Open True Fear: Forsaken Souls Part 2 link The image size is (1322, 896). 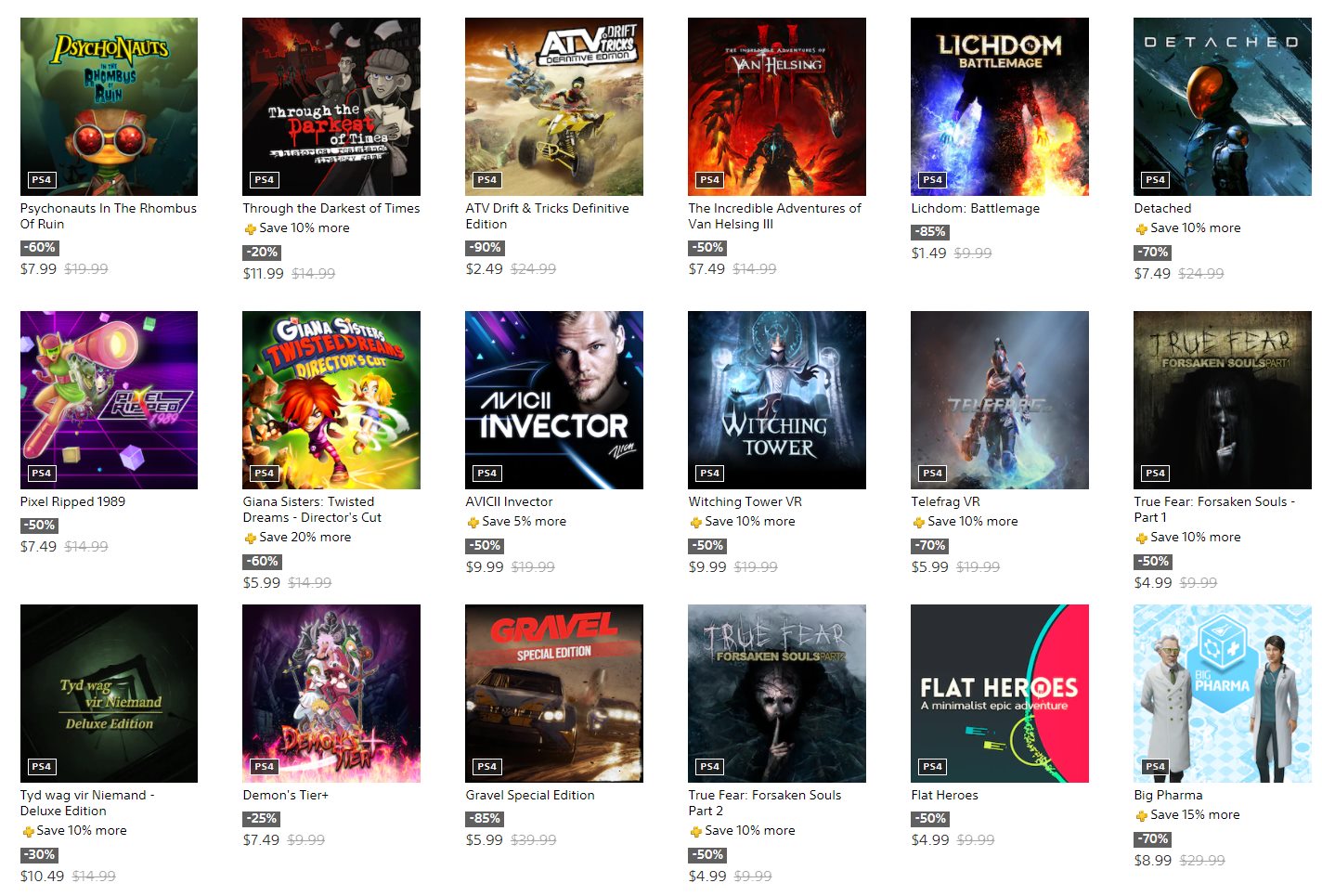click(x=764, y=803)
